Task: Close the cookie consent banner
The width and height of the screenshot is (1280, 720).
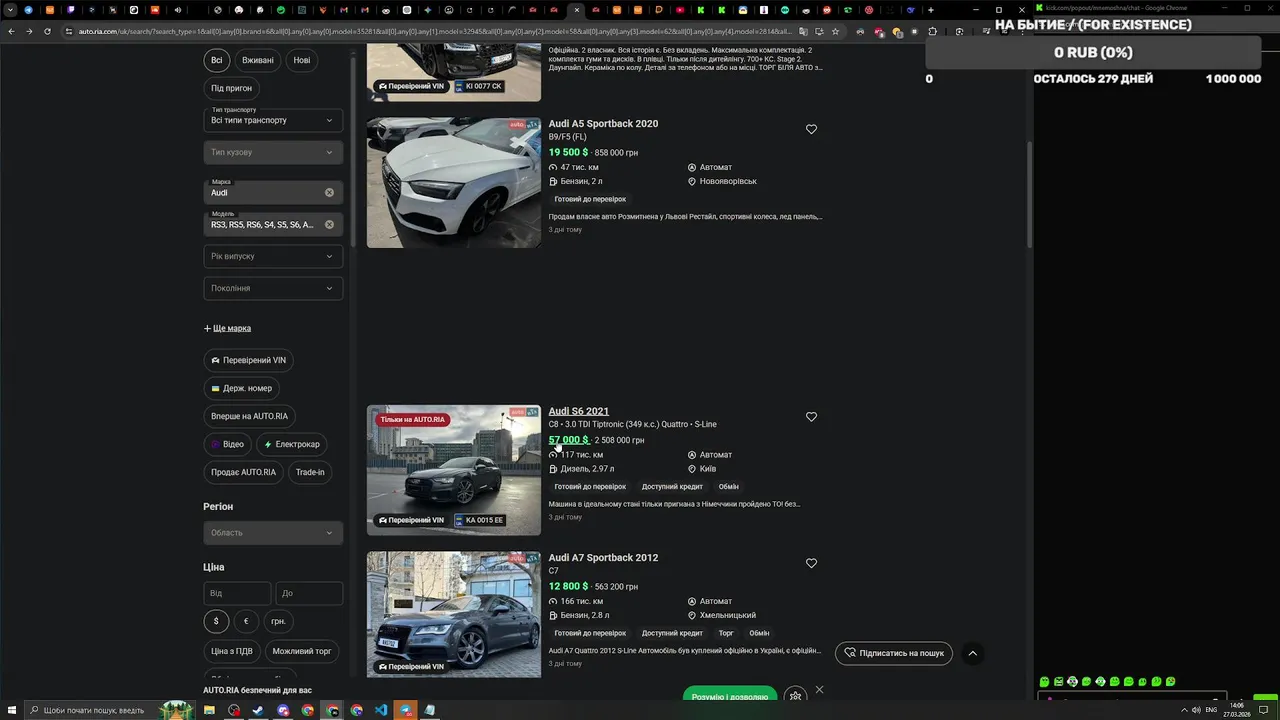Action: click(819, 689)
